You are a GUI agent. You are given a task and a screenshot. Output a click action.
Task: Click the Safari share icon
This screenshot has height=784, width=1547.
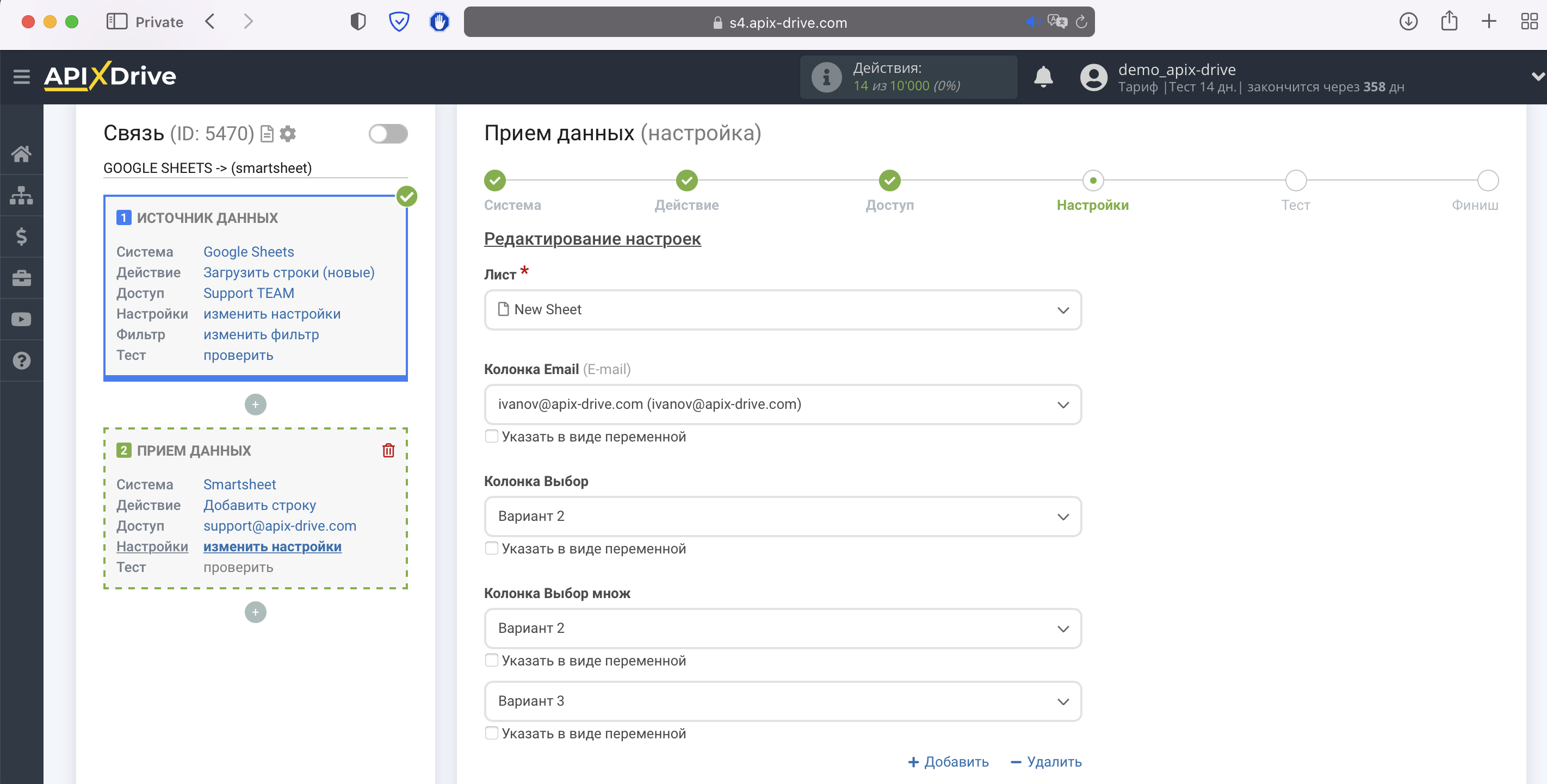click(x=1449, y=21)
